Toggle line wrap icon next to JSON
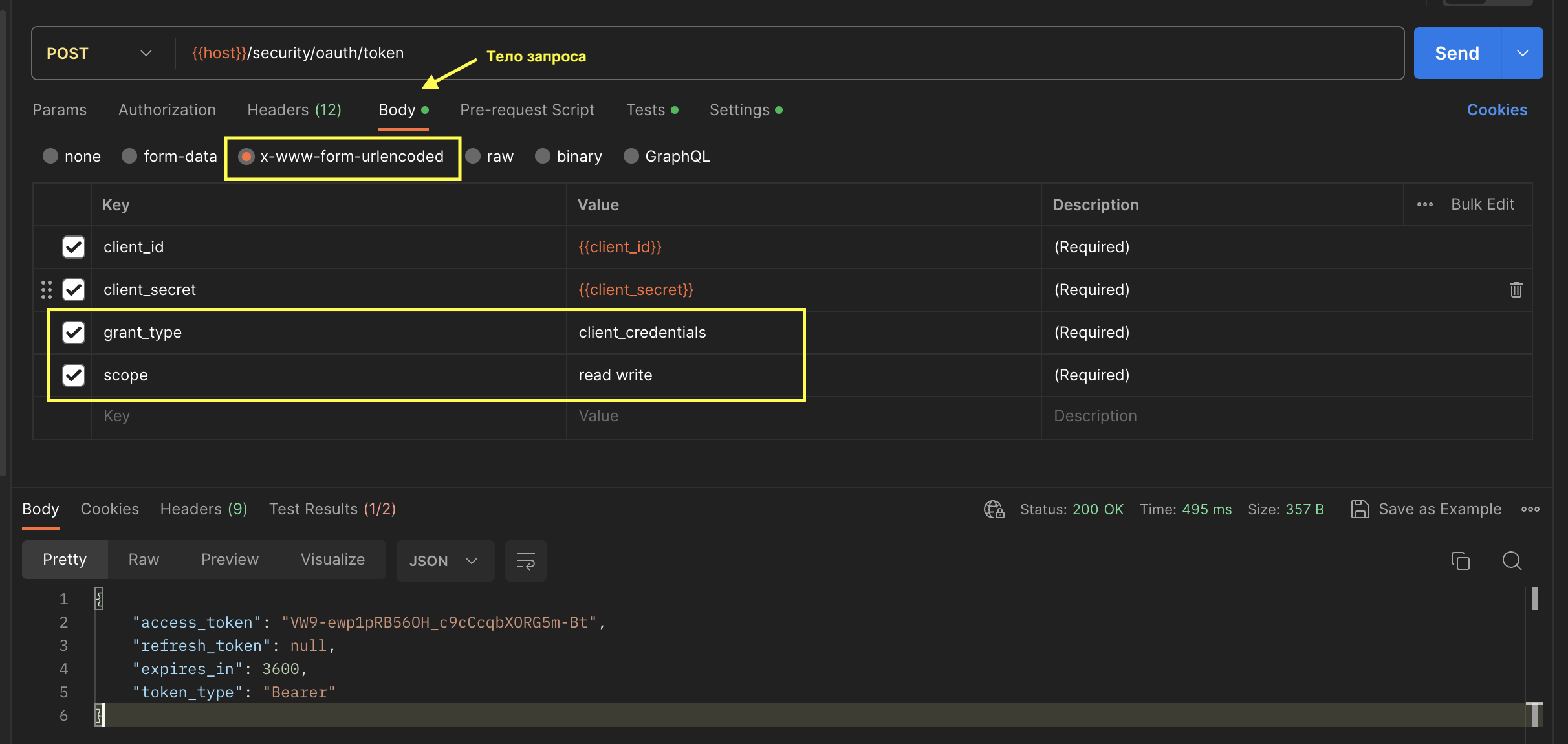Viewport: 1568px width, 744px height. 525,561
